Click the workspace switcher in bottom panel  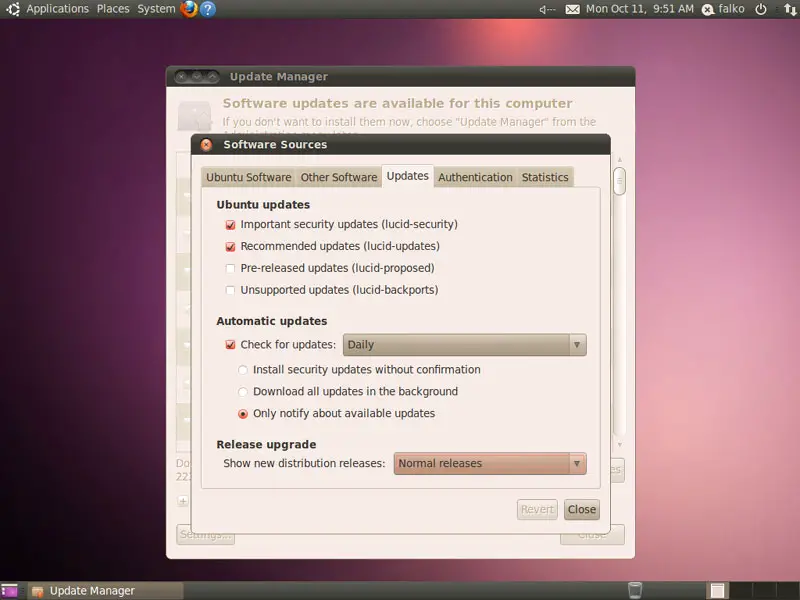(x=753, y=590)
